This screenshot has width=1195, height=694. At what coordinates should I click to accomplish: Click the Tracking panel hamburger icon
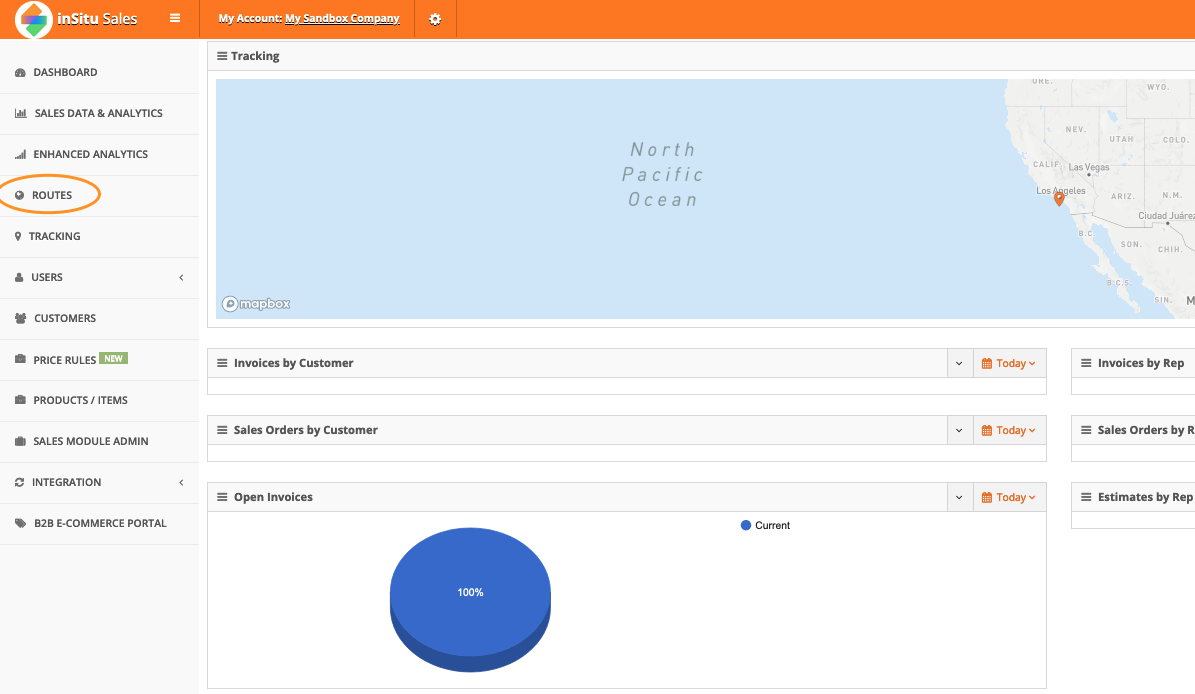(222, 56)
